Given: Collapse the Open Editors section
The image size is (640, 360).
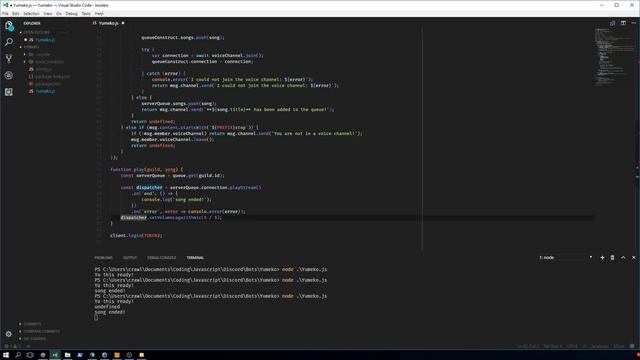Looking at the screenshot, I should click(36, 32).
